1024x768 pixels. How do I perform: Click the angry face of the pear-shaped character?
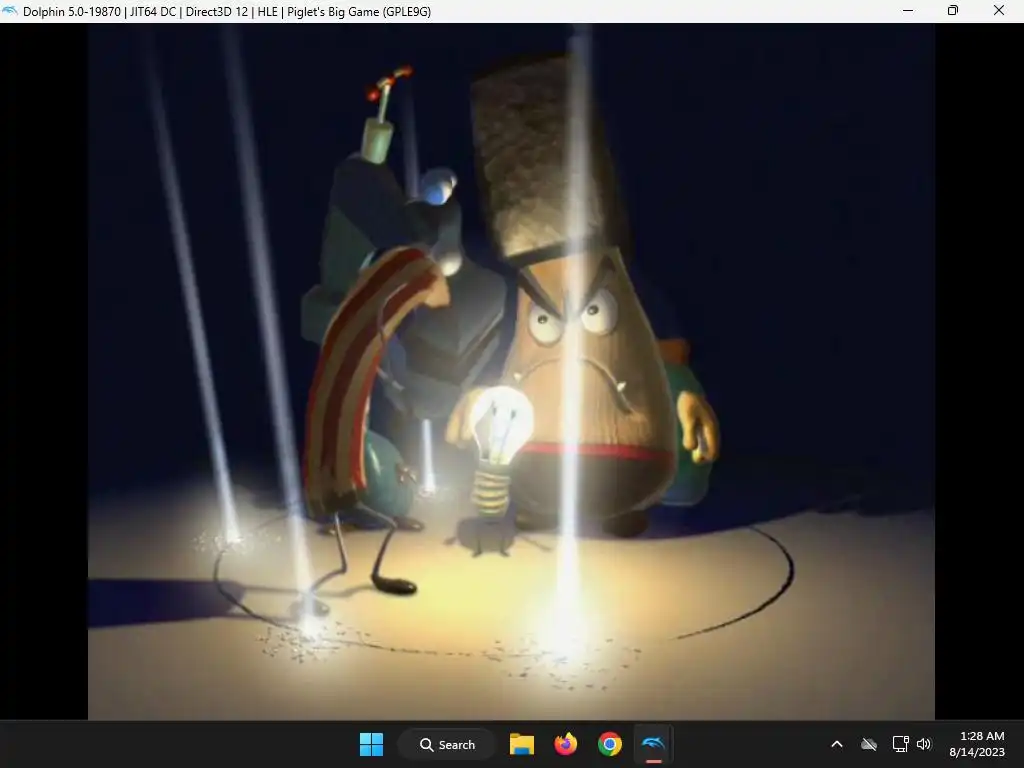click(574, 333)
